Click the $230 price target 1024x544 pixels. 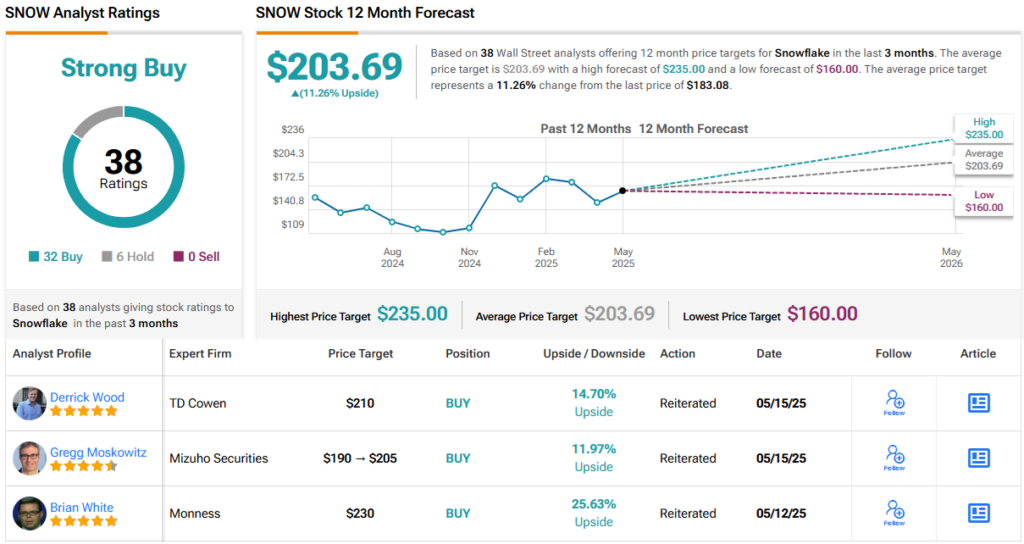(360, 513)
